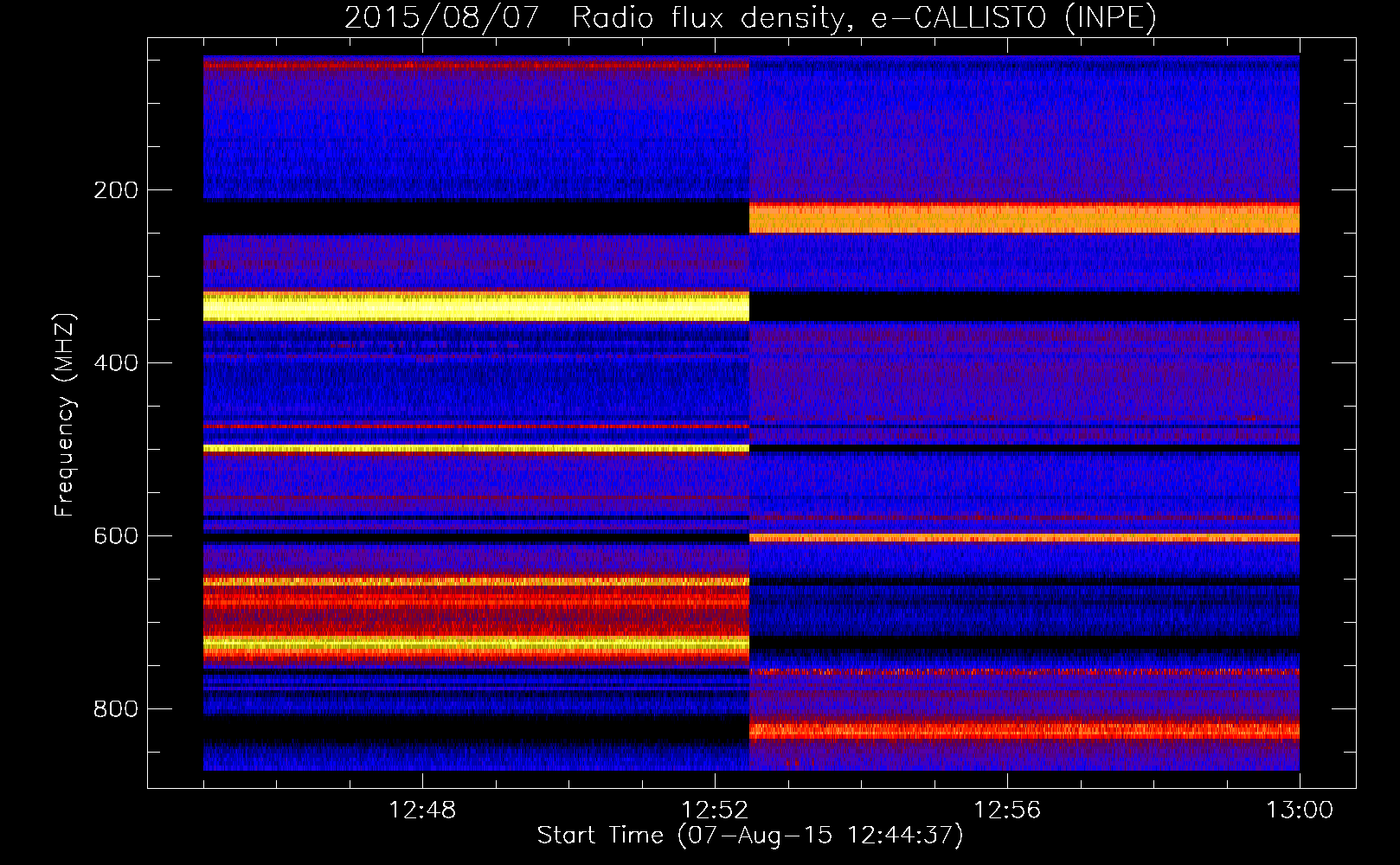Click the 200 frequency tick label

[116, 190]
